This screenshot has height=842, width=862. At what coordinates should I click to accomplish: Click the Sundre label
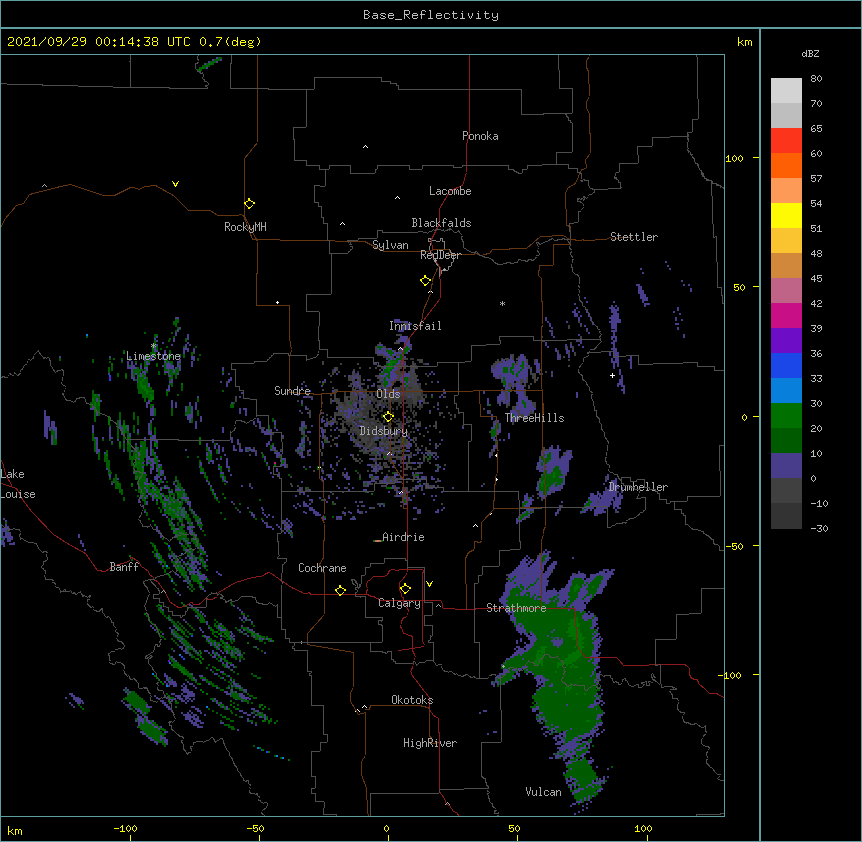pyautogui.click(x=292, y=391)
